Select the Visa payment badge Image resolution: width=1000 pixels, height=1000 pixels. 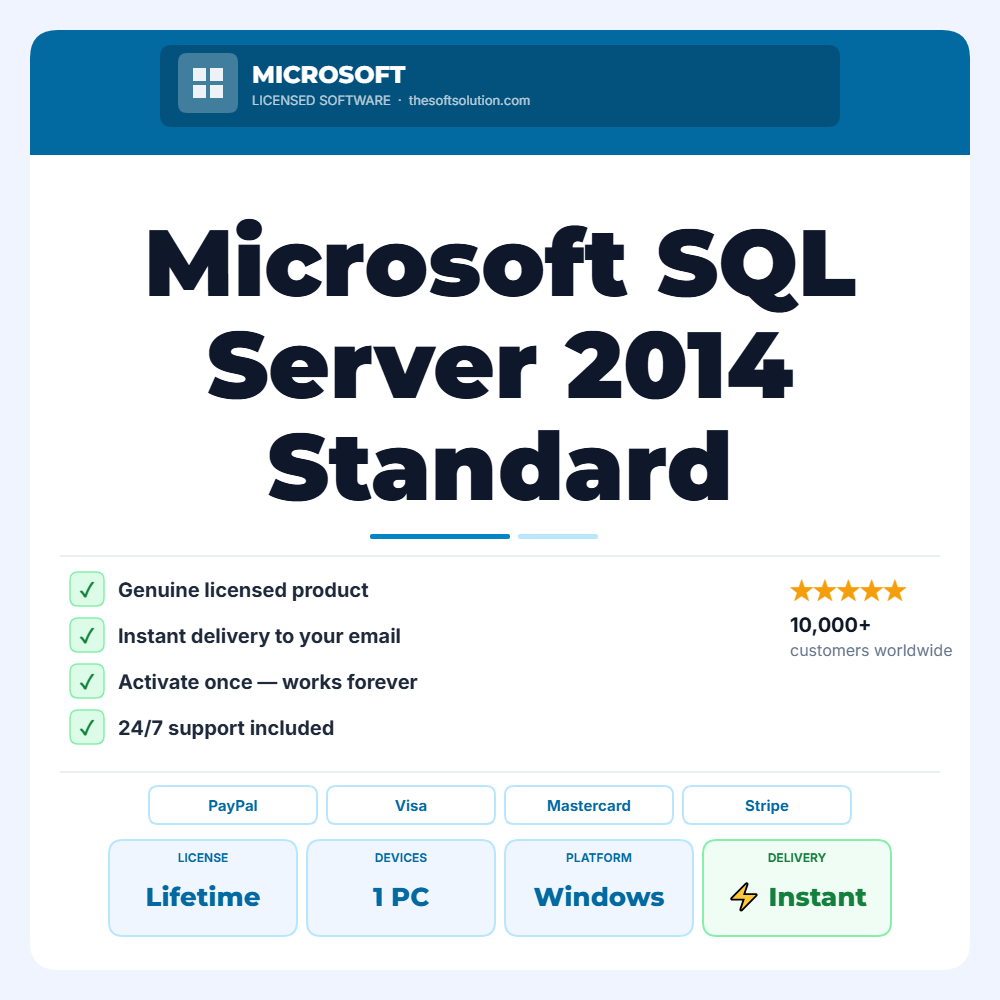[x=411, y=805]
